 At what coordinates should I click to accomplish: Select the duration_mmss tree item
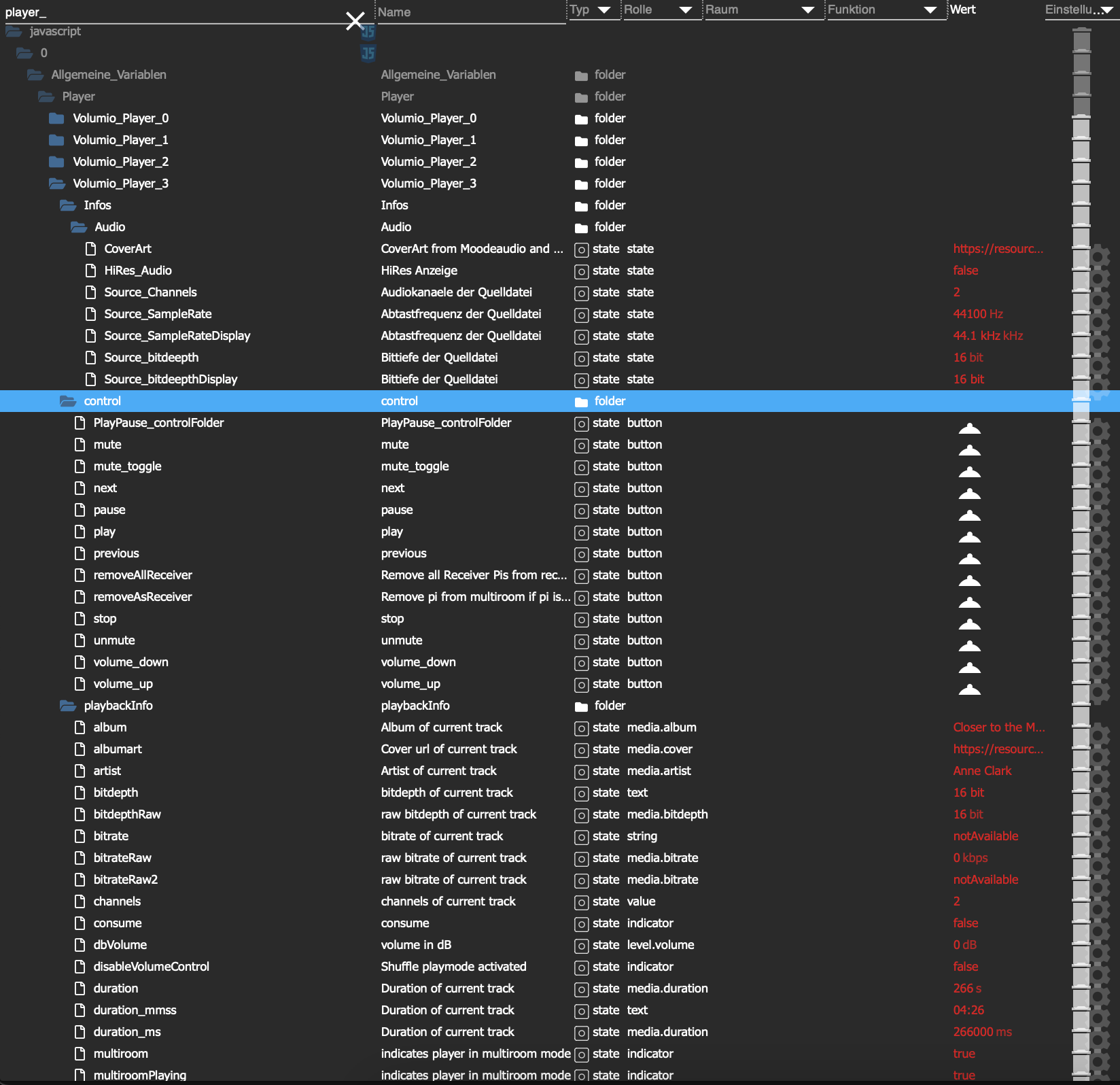[135, 1010]
